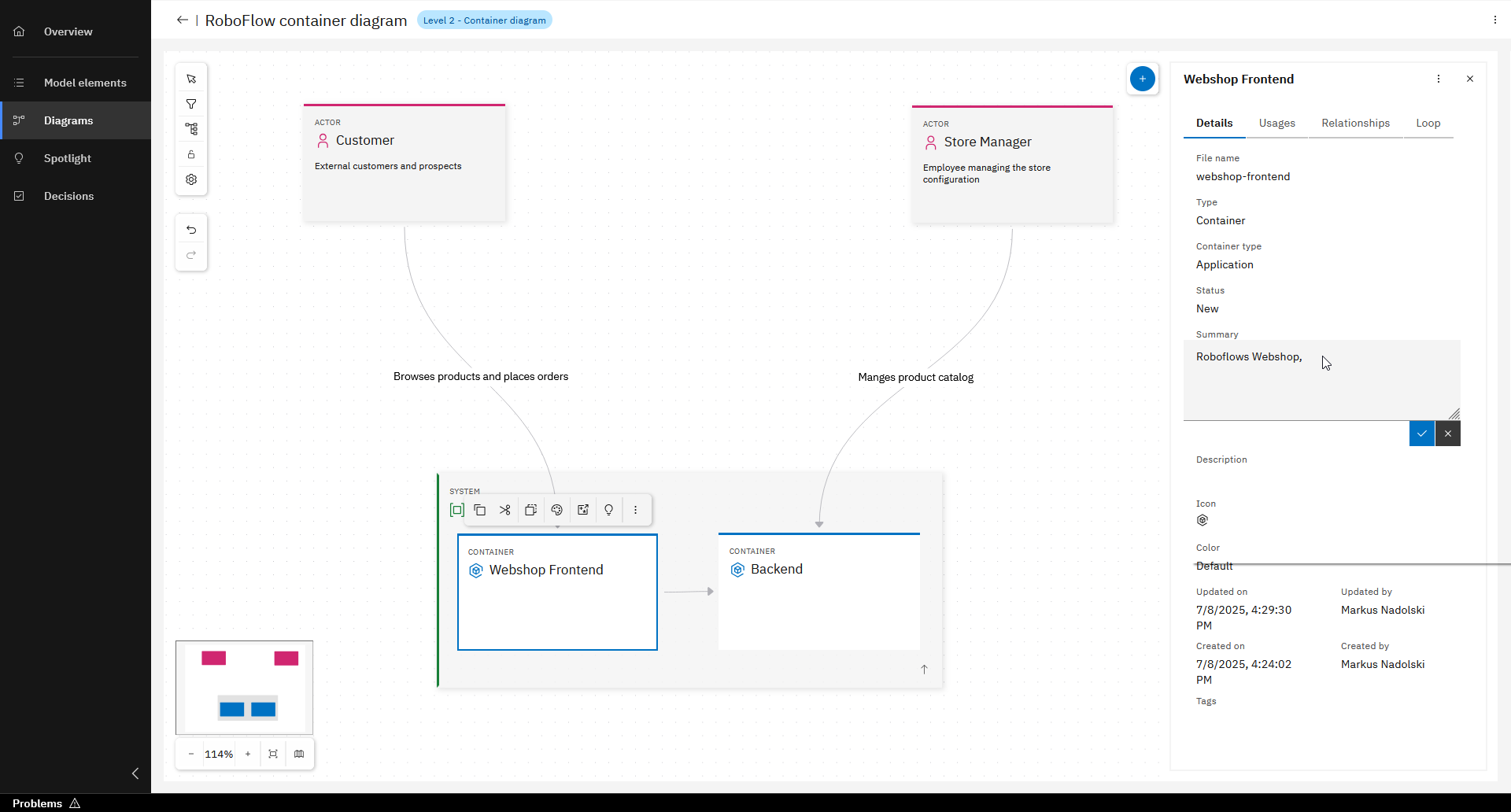
Task: Toggle the lock tool in the side toolbar
Action: pos(191,153)
